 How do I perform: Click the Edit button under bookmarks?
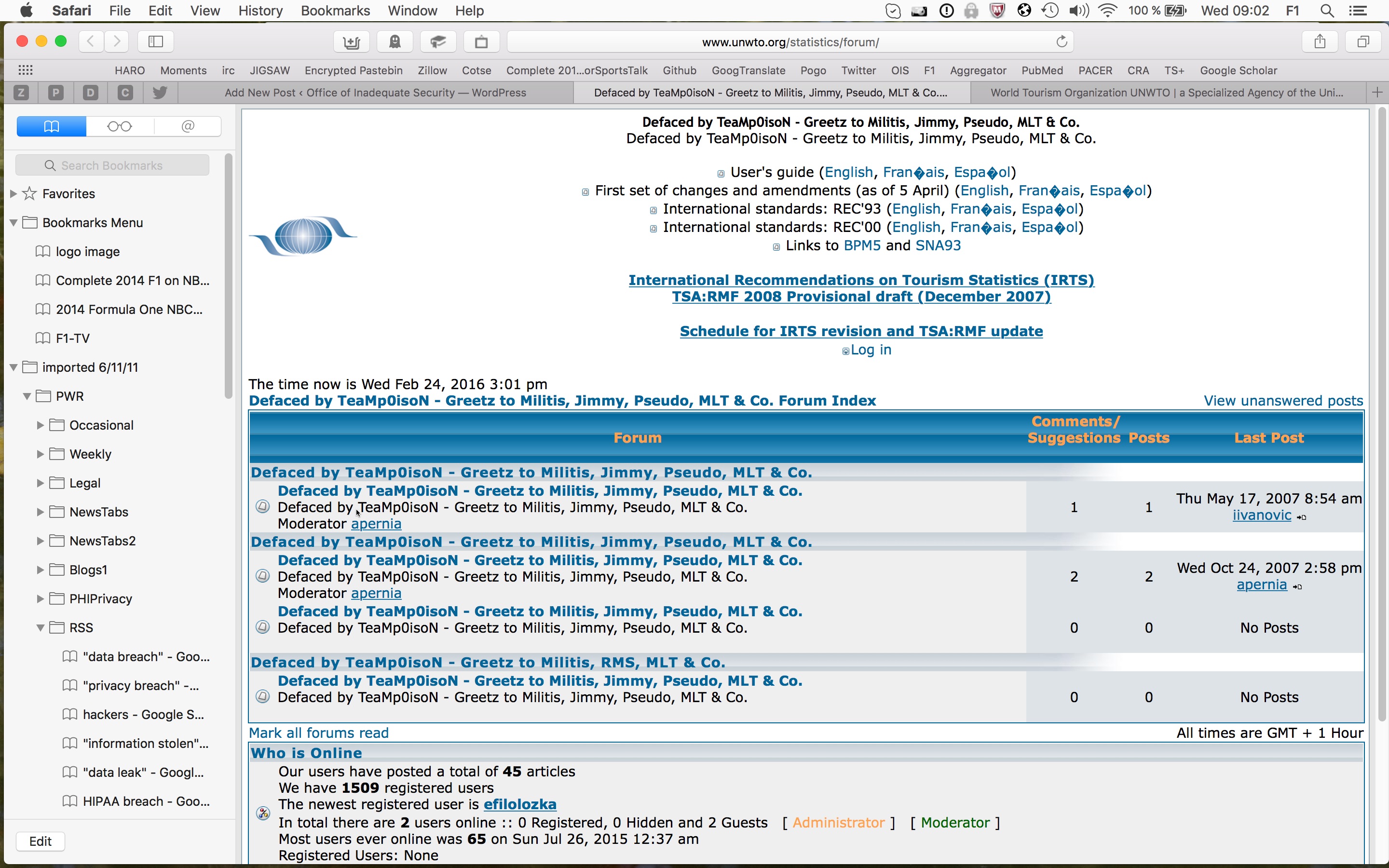(40, 841)
